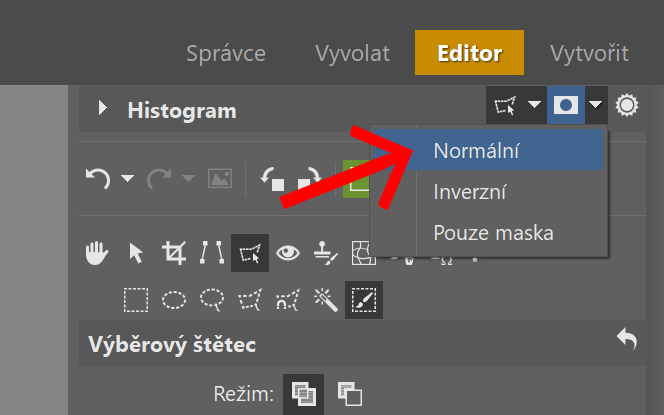Toggle add-to-selection mode next to Režim
Screen dimensions: 664x415
304,394
